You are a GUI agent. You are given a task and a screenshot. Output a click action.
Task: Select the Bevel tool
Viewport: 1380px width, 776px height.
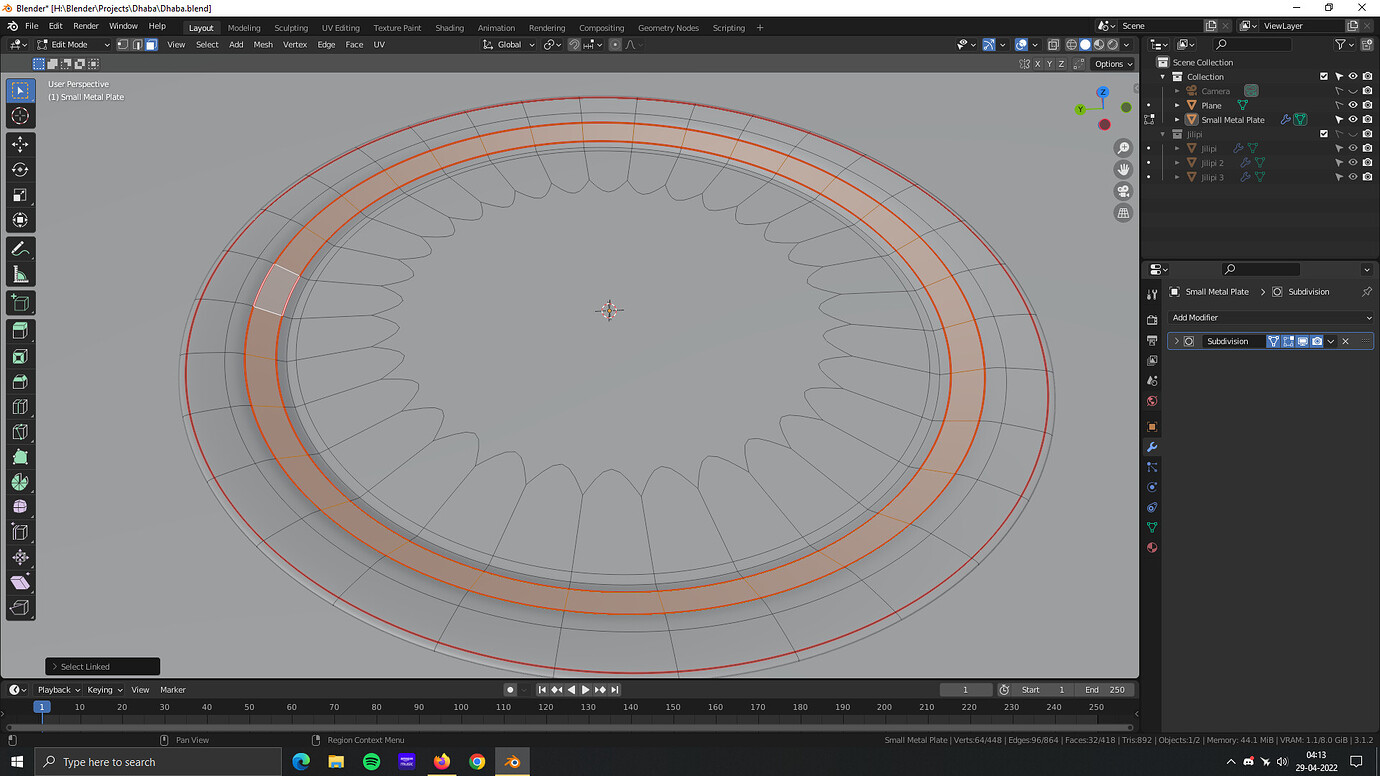pyautogui.click(x=20, y=381)
